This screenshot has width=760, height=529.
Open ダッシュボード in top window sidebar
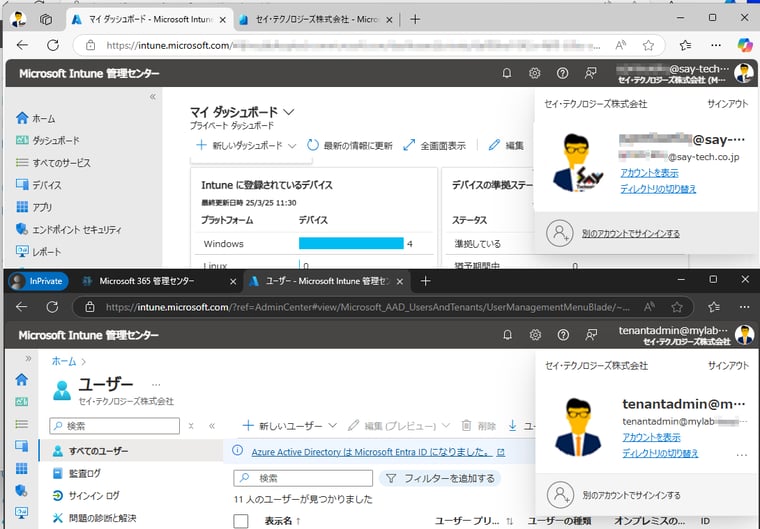click(48, 141)
